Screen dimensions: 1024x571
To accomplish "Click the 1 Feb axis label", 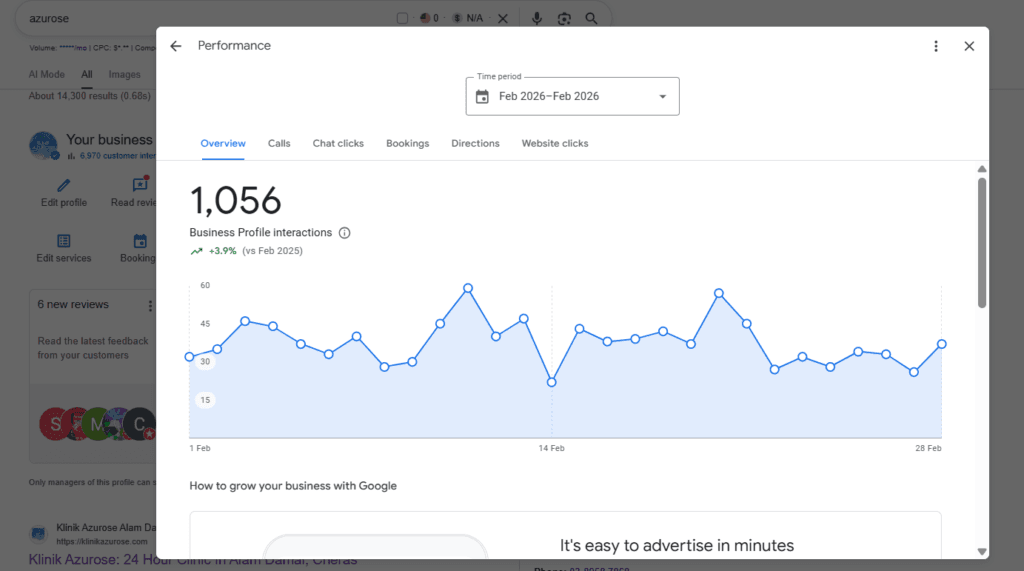I will click(200, 448).
